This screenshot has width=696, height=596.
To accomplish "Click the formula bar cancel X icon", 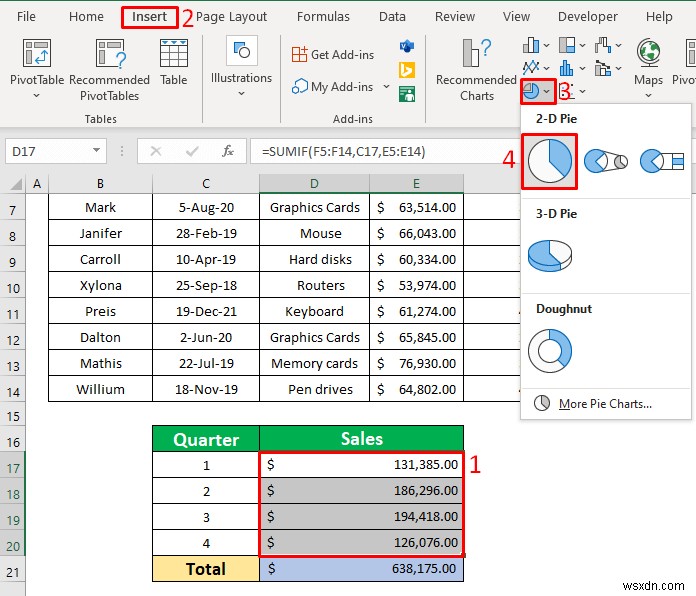I will (x=156, y=151).
